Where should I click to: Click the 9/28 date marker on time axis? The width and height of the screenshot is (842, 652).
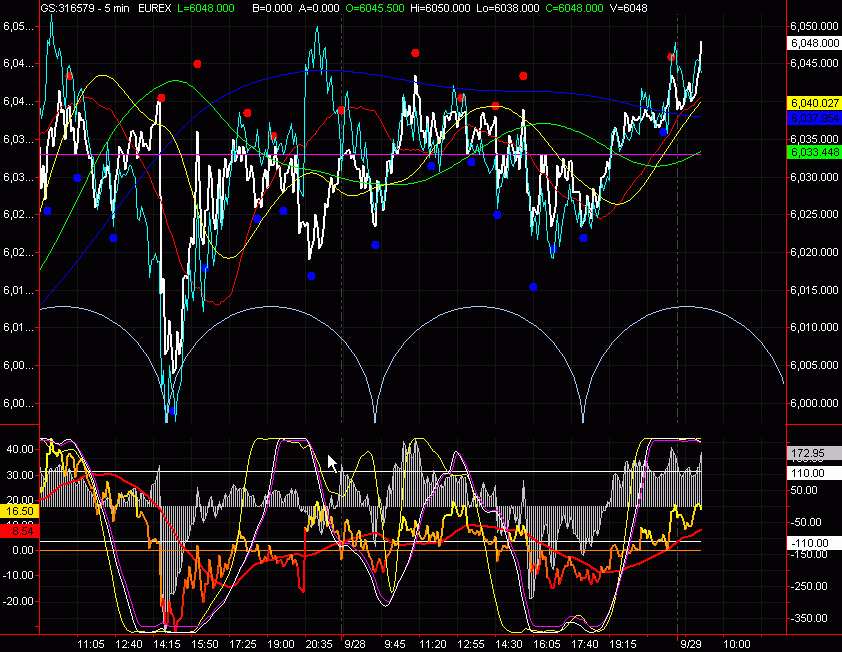point(355,644)
